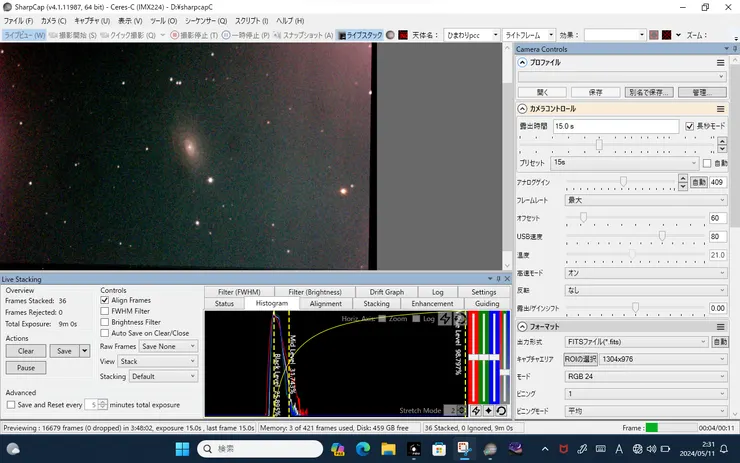The image size is (740, 463).
Task: Adjust the アナログゲイン slider
Action: tap(624, 182)
